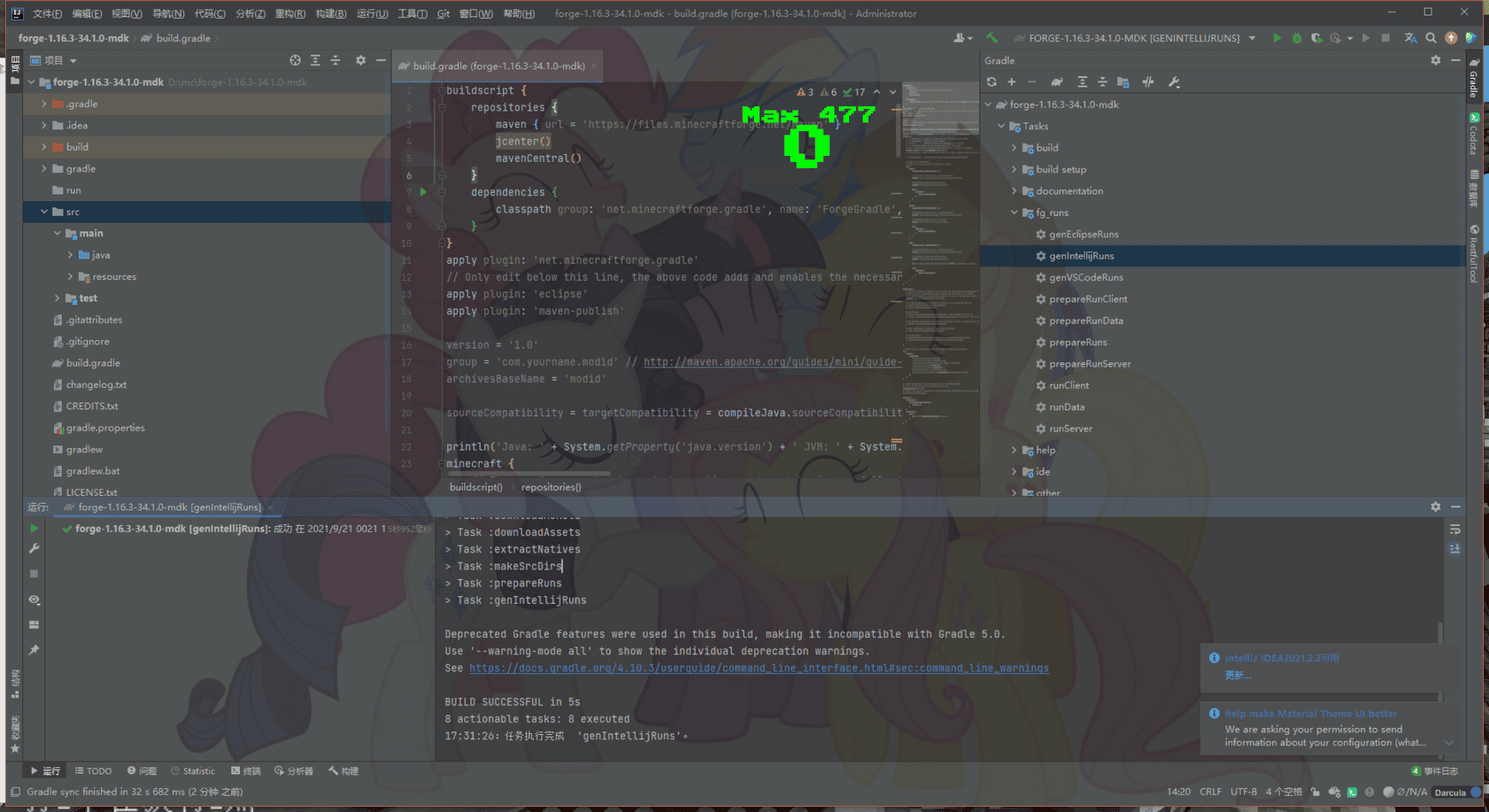The image size is (1489, 812).
Task: Switch to the TODO tool window tab
Action: tap(93, 771)
